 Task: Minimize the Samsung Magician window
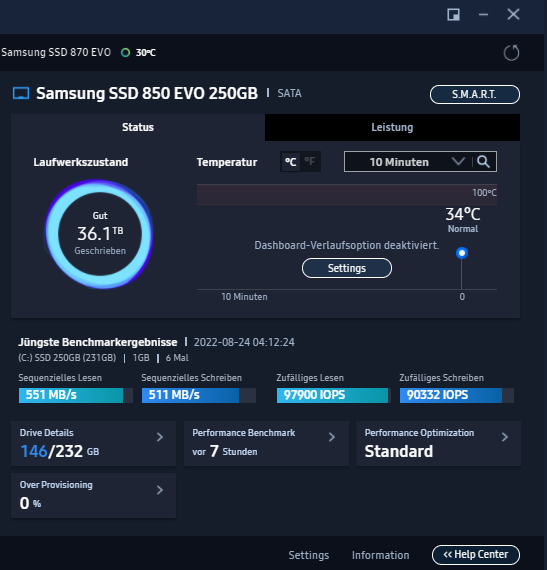click(x=483, y=15)
